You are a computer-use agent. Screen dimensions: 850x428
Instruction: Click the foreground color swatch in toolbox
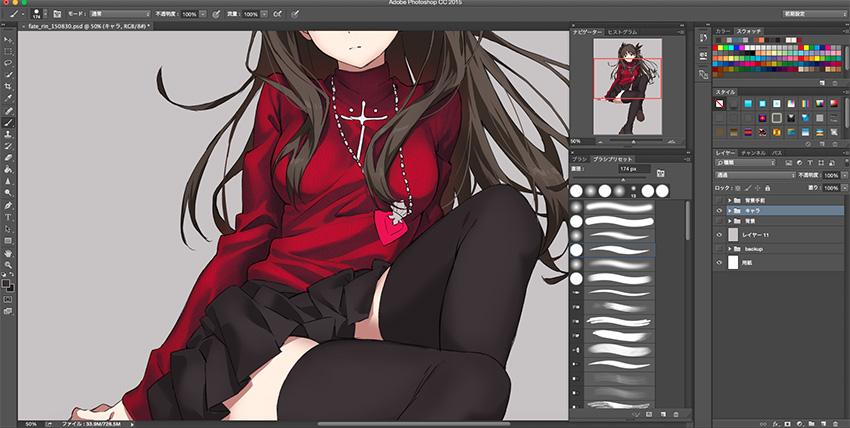tap(7, 283)
